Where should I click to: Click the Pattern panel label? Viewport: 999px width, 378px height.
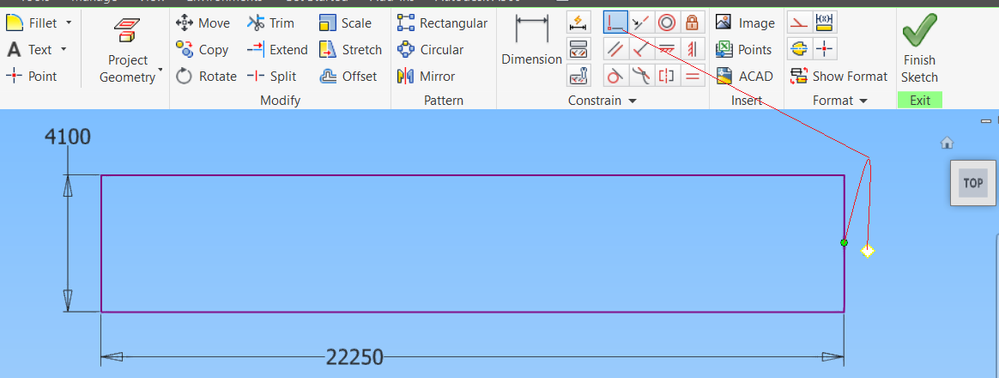443,101
